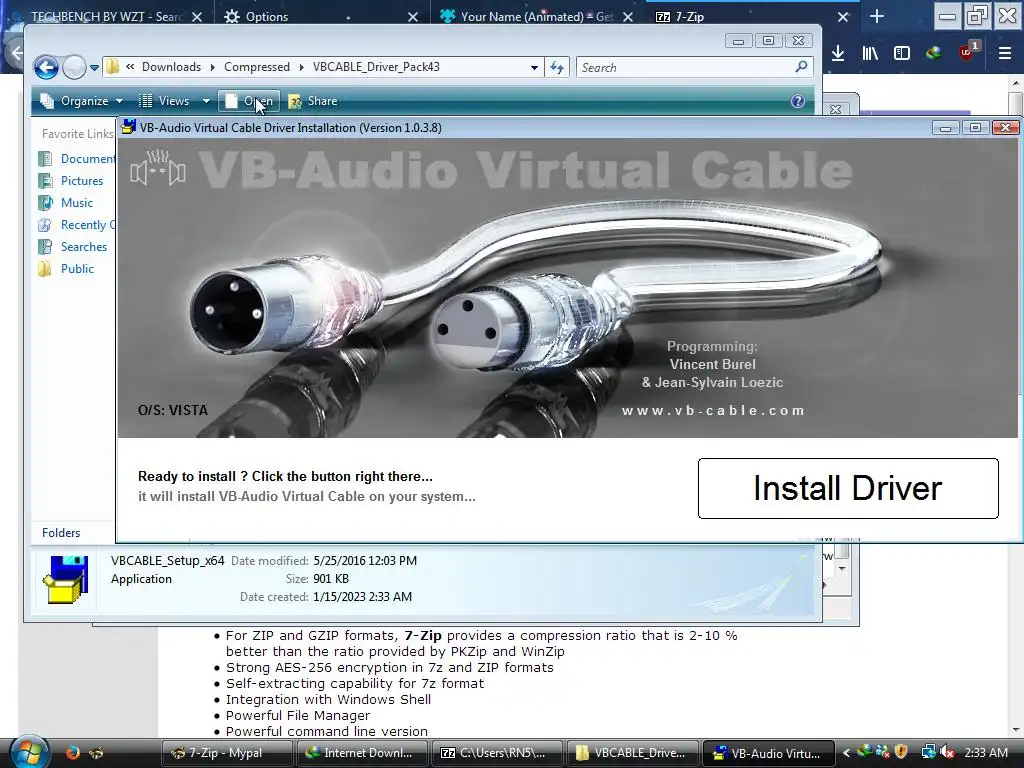Switch to 7-Zip - Mypal taskbar button
The width and height of the screenshot is (1024, 768).
226,753
